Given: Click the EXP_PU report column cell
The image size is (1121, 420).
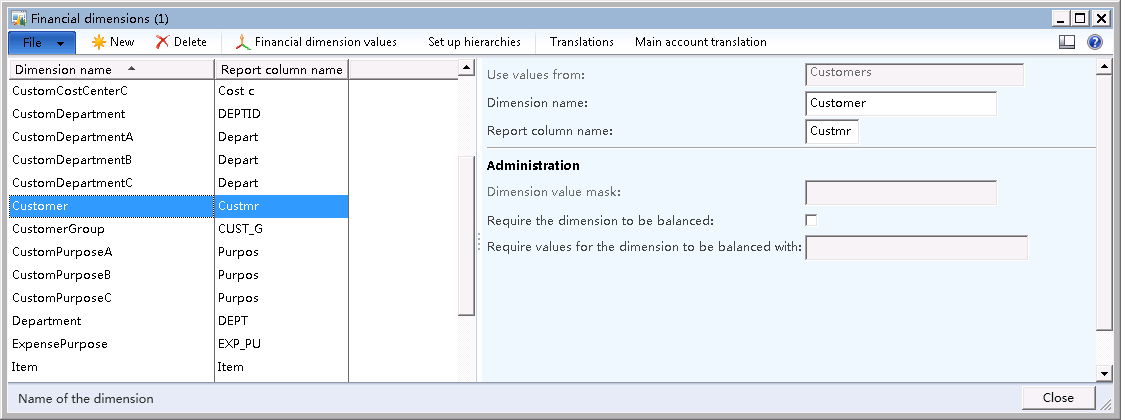Looking at the screenshot, I should pos(282,343).
